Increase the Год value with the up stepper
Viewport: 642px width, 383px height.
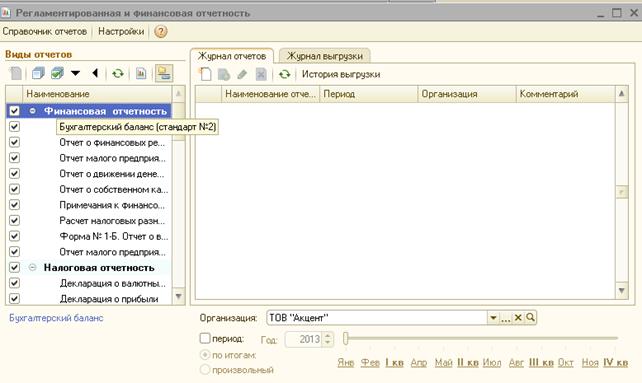coord(328,336)
